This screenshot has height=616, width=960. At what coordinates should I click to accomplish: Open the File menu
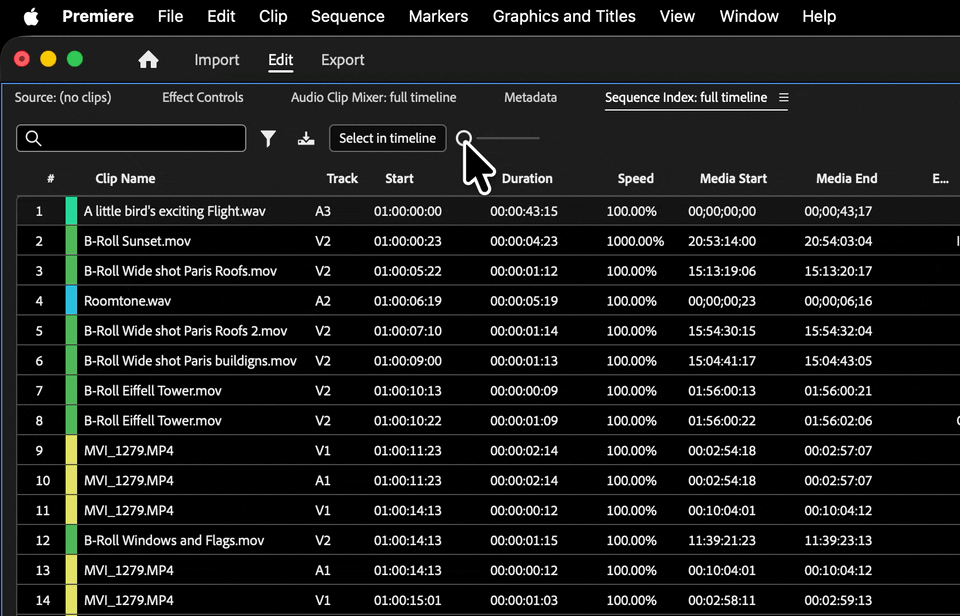point(170,17)
